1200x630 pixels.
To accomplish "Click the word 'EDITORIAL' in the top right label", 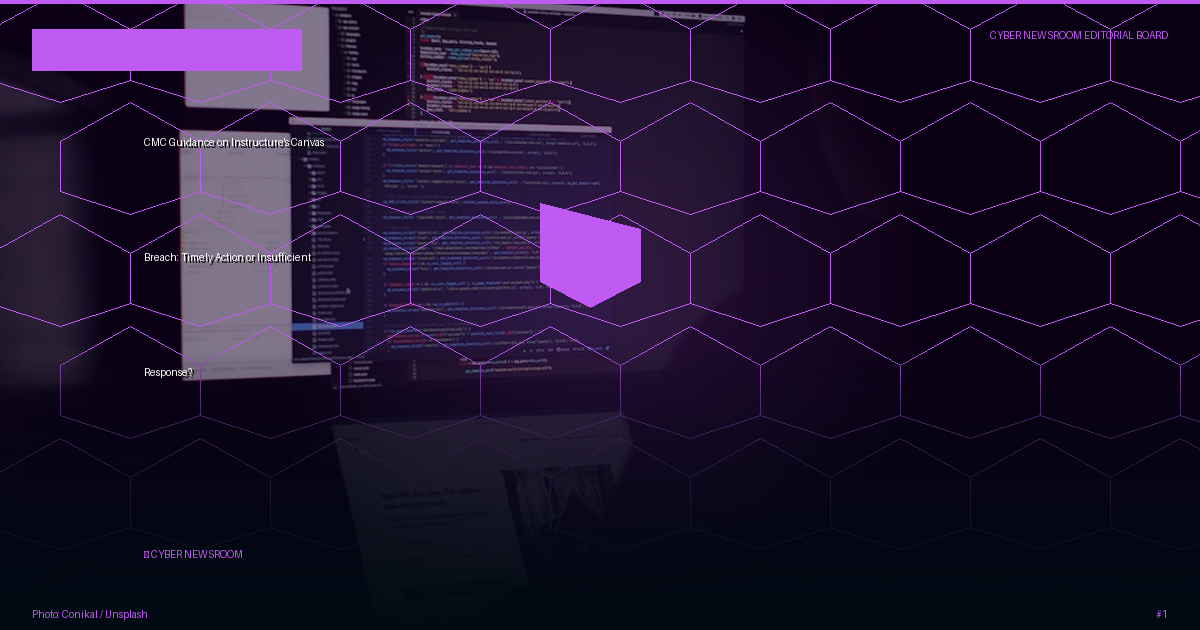I will pos(1108,35).
